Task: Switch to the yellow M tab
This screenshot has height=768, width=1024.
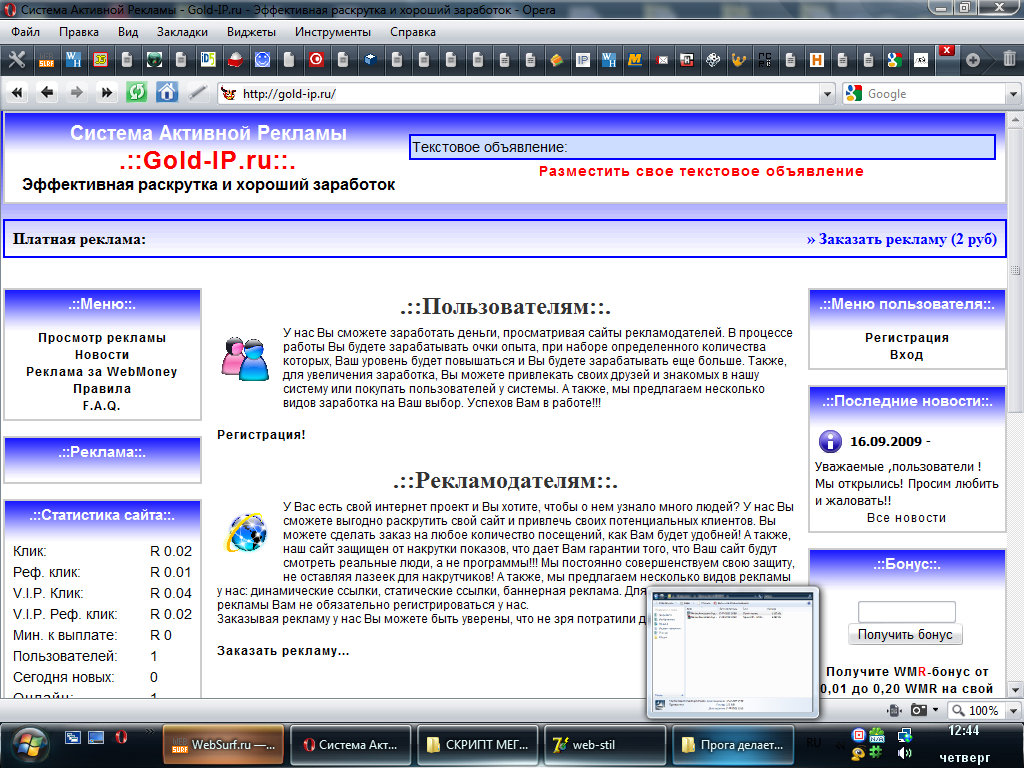Action: 635,60
